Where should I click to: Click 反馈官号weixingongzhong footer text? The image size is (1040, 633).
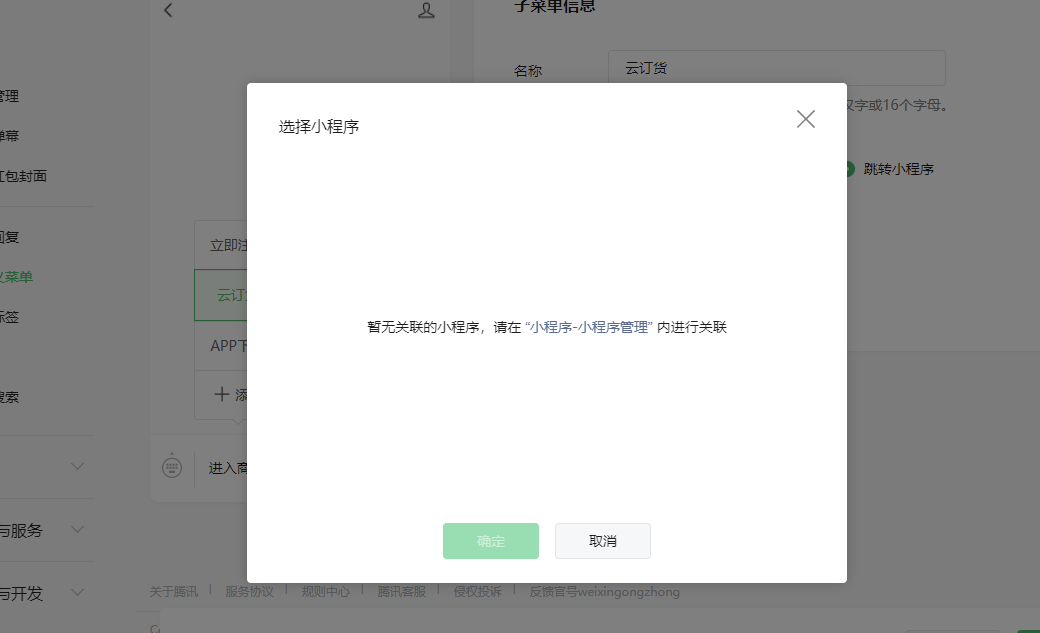(604, 591)
